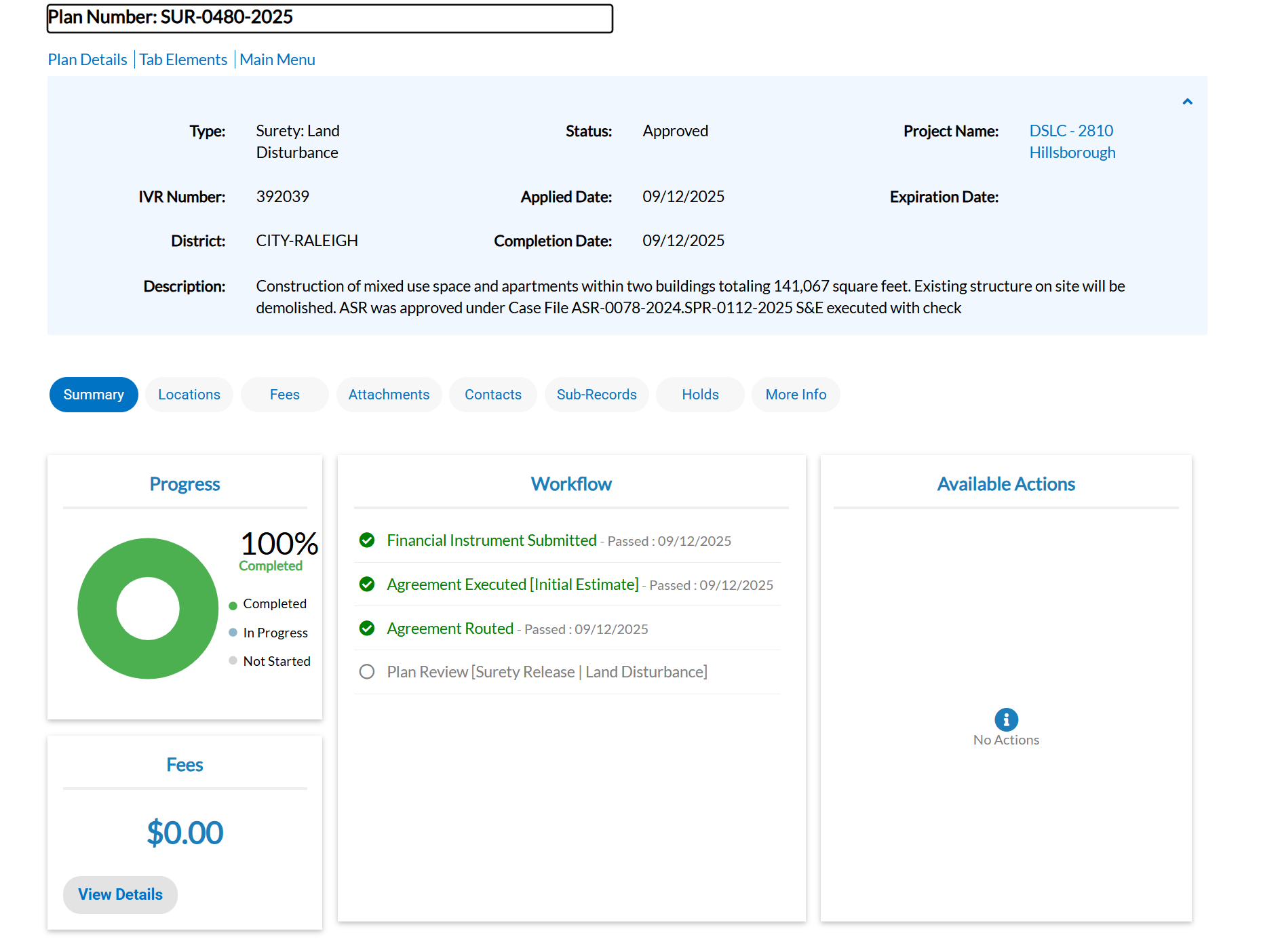Image resolution: width=1280 pixels, height=952 pixels.
Task: Open the More Info tab
Action: point(796,395)
